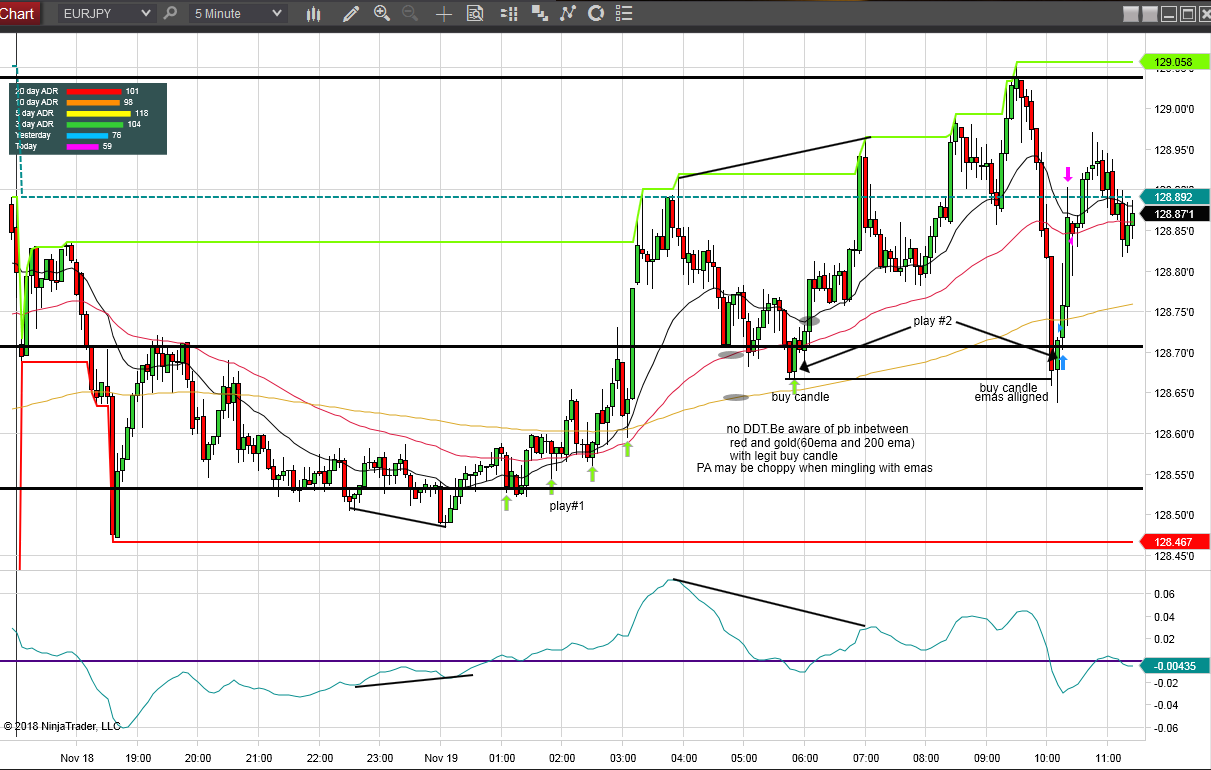The image size is (1211, 770).
Task: Toggle the Chart Trader panel icon
Action: 509,14
